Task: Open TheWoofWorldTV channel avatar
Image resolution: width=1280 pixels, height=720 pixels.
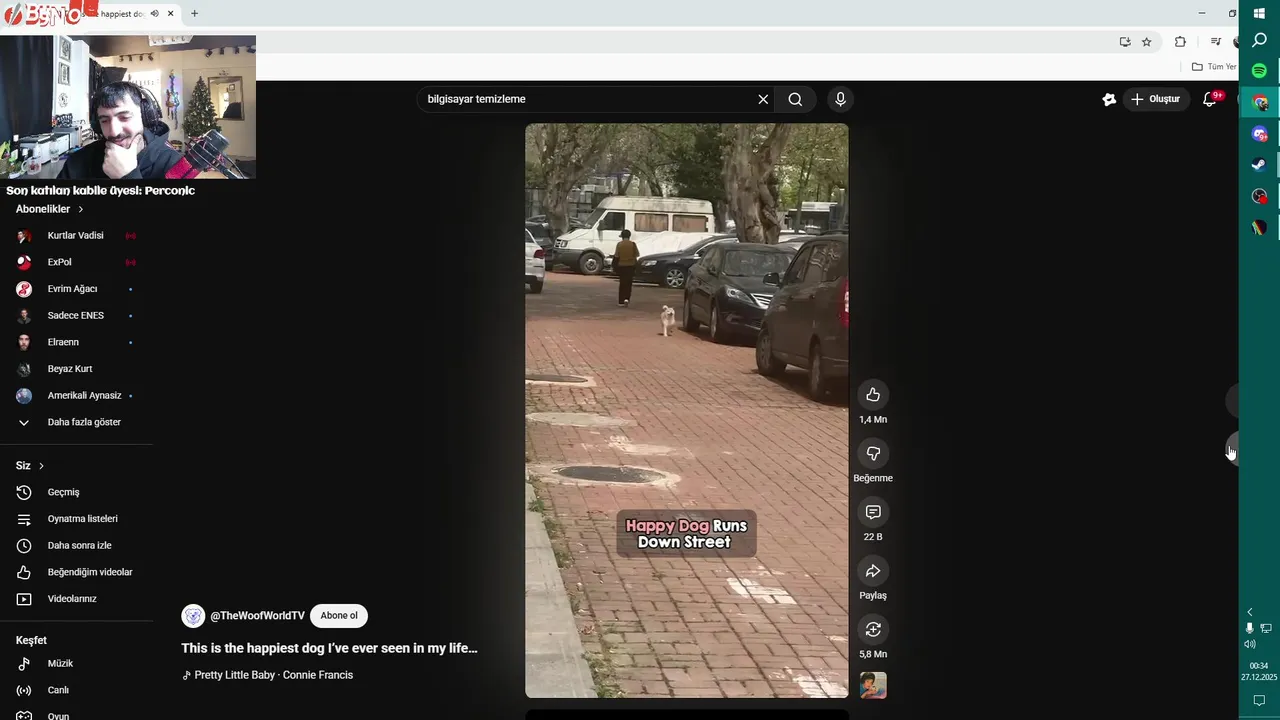Action: point(193,616)
